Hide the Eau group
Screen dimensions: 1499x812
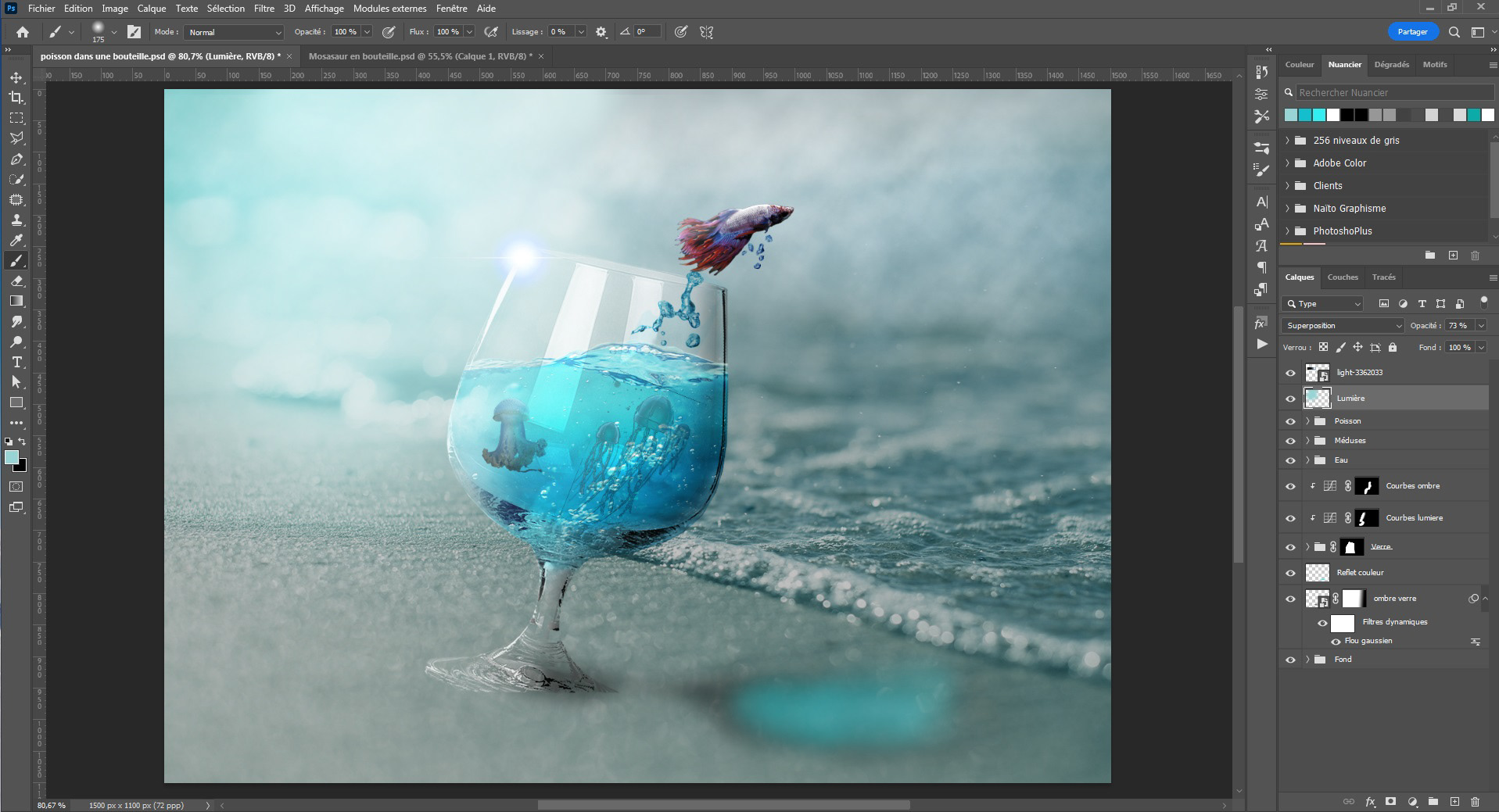pyautogui.click(x=1290, y=460)
